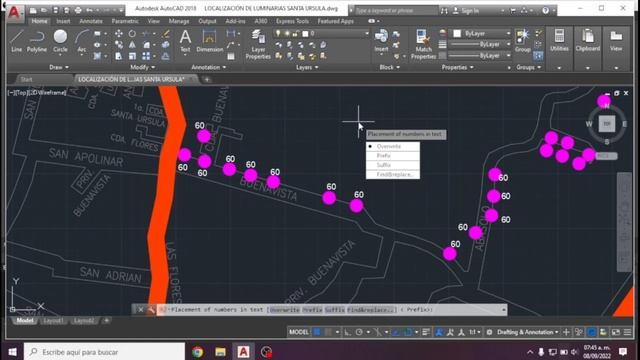Open the View panel in ribbon
Screen dimensions: 640x360
pyautogui.click(x=616, y=41)
